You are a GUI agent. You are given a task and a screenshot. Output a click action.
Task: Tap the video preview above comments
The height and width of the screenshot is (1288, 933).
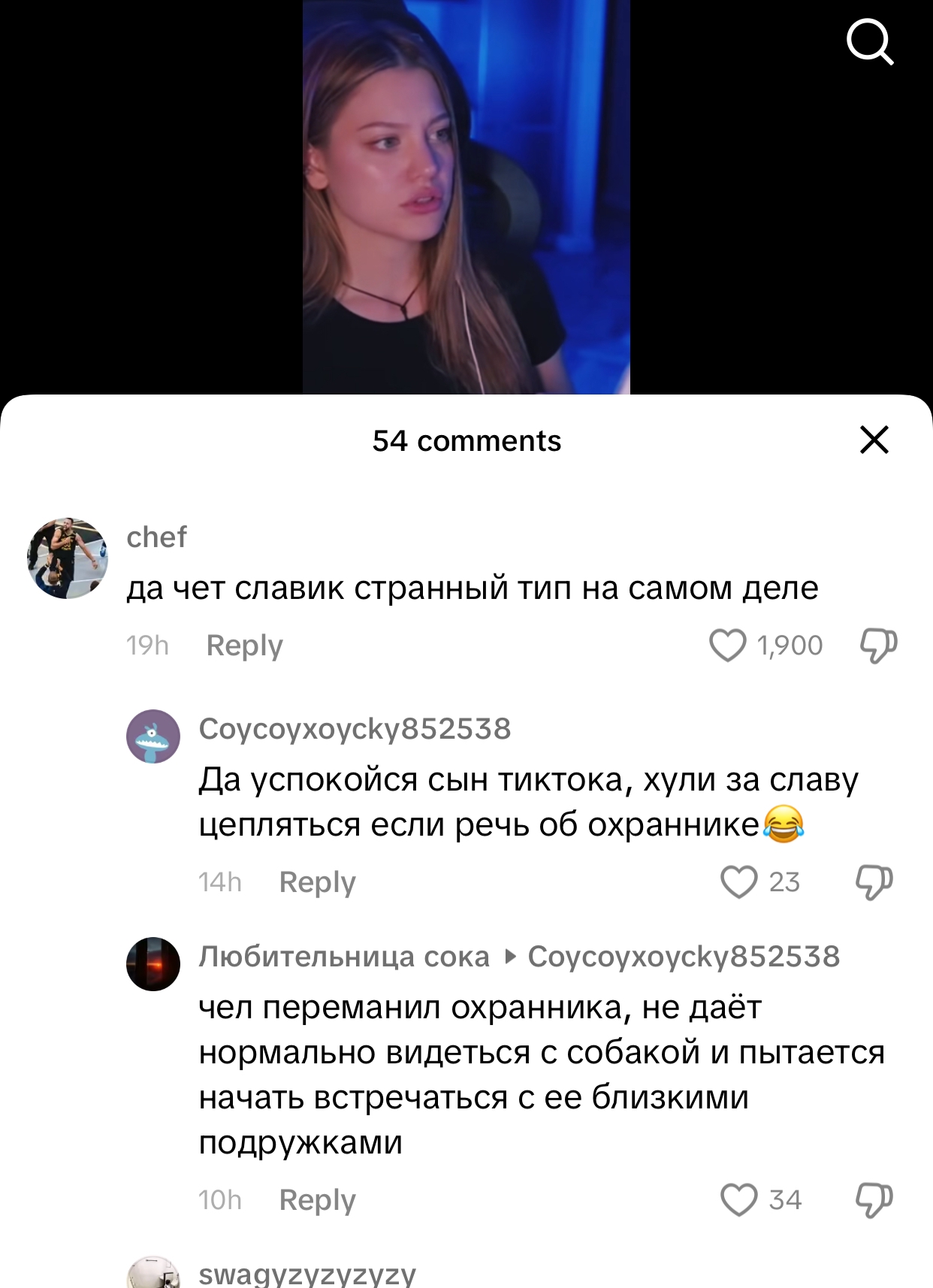(466, 197)
